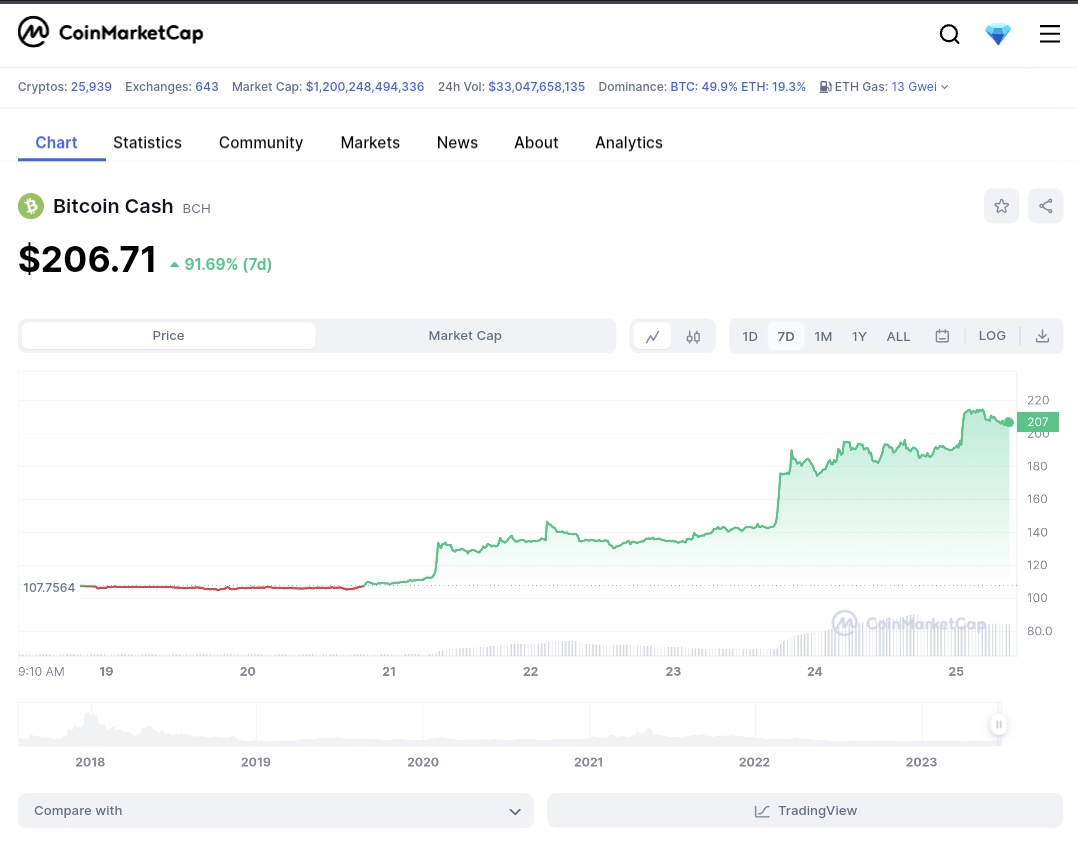Expand the ETH Gas 13 Gwei dropdown

pyautogui.click(x=920, y=87)
